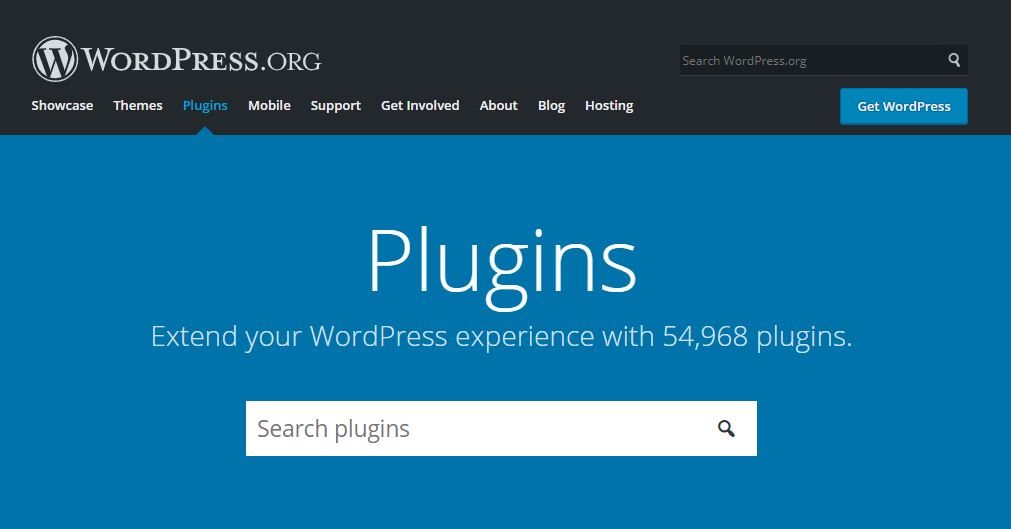The height and width of the screenshot is (529, 1011).
Task: Click the WordPress.org logo
Action: (x=177, y=59)
